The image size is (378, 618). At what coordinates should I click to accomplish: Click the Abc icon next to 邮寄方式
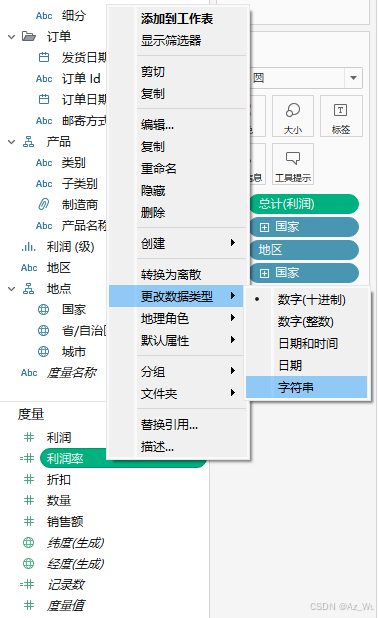click(x=44, y=121)
